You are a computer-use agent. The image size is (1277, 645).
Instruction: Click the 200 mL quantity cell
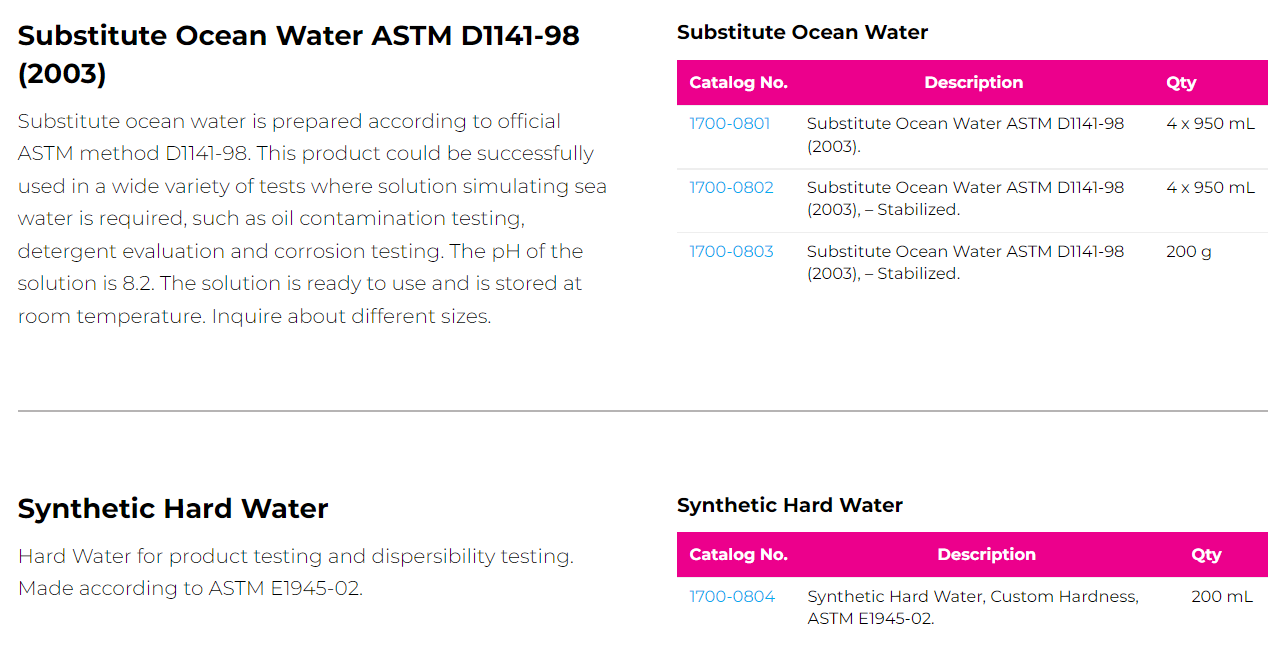coord(1221,597)
